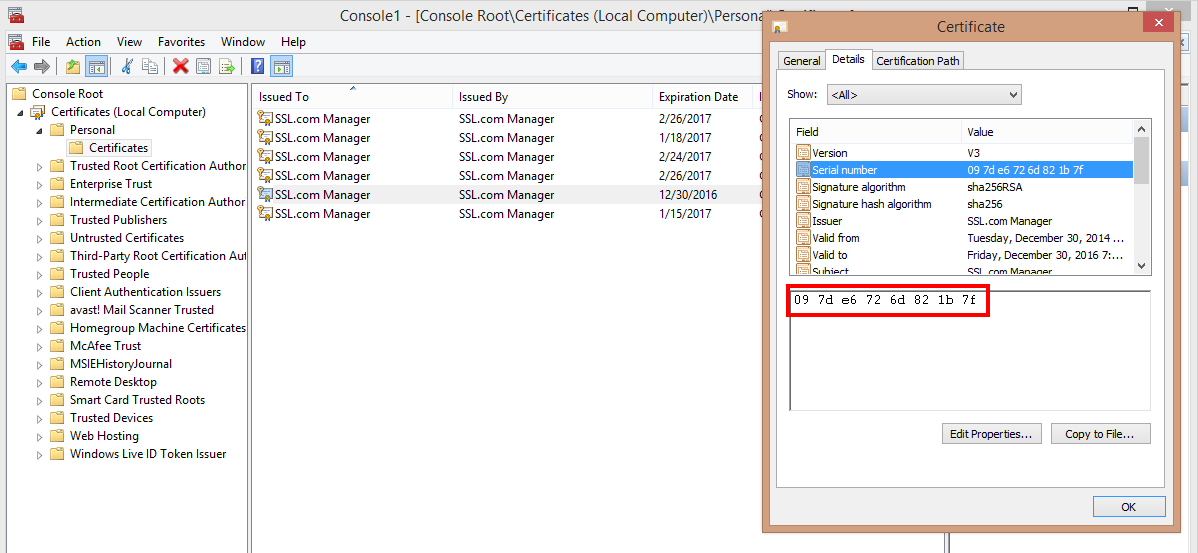Click the Signature hash algorithm field icon
Screen dimensions: 1198x553
click(803, 204)
